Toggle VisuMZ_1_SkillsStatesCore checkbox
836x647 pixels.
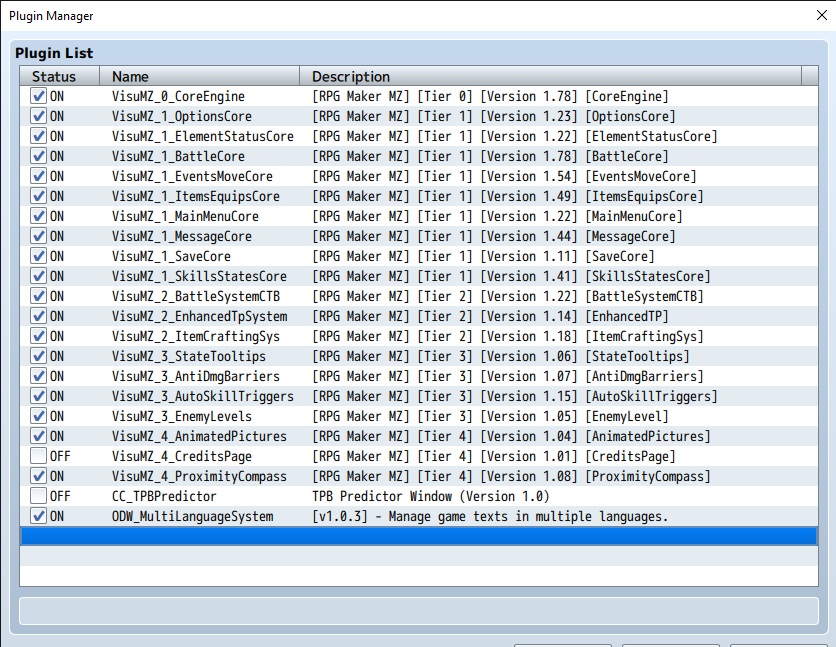point(38,276)
